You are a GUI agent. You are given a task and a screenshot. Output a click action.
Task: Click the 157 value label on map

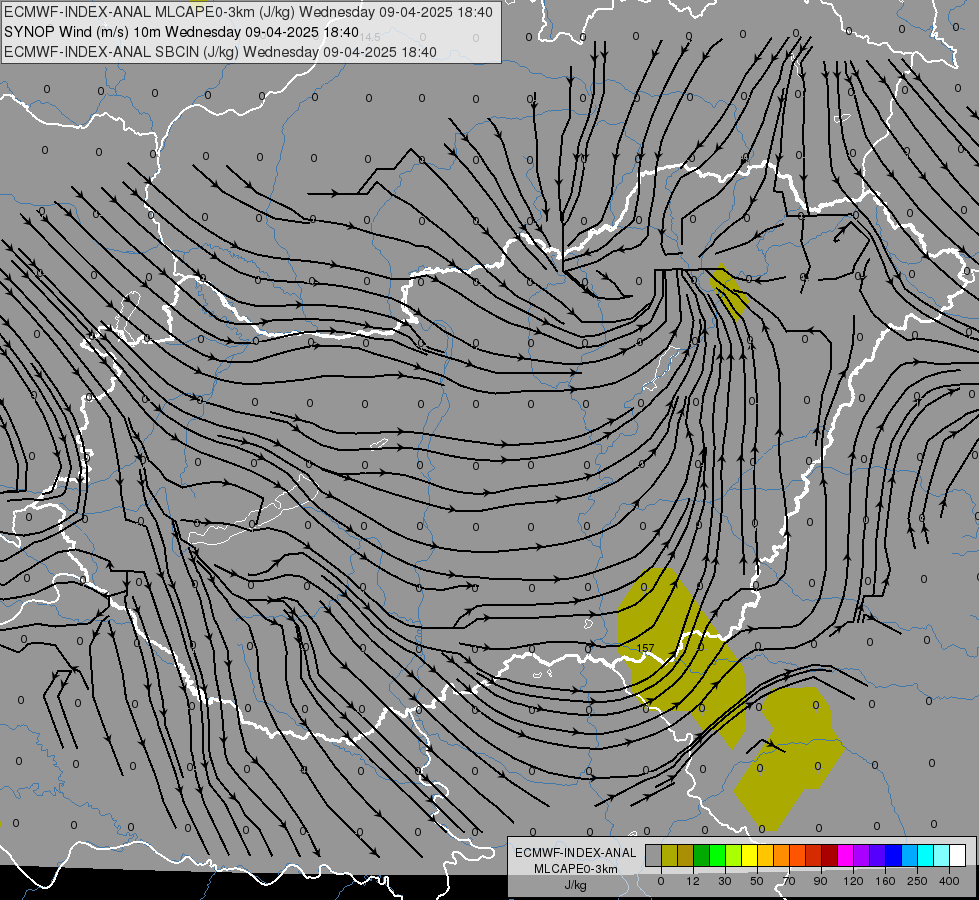click(x=645, y=648)
